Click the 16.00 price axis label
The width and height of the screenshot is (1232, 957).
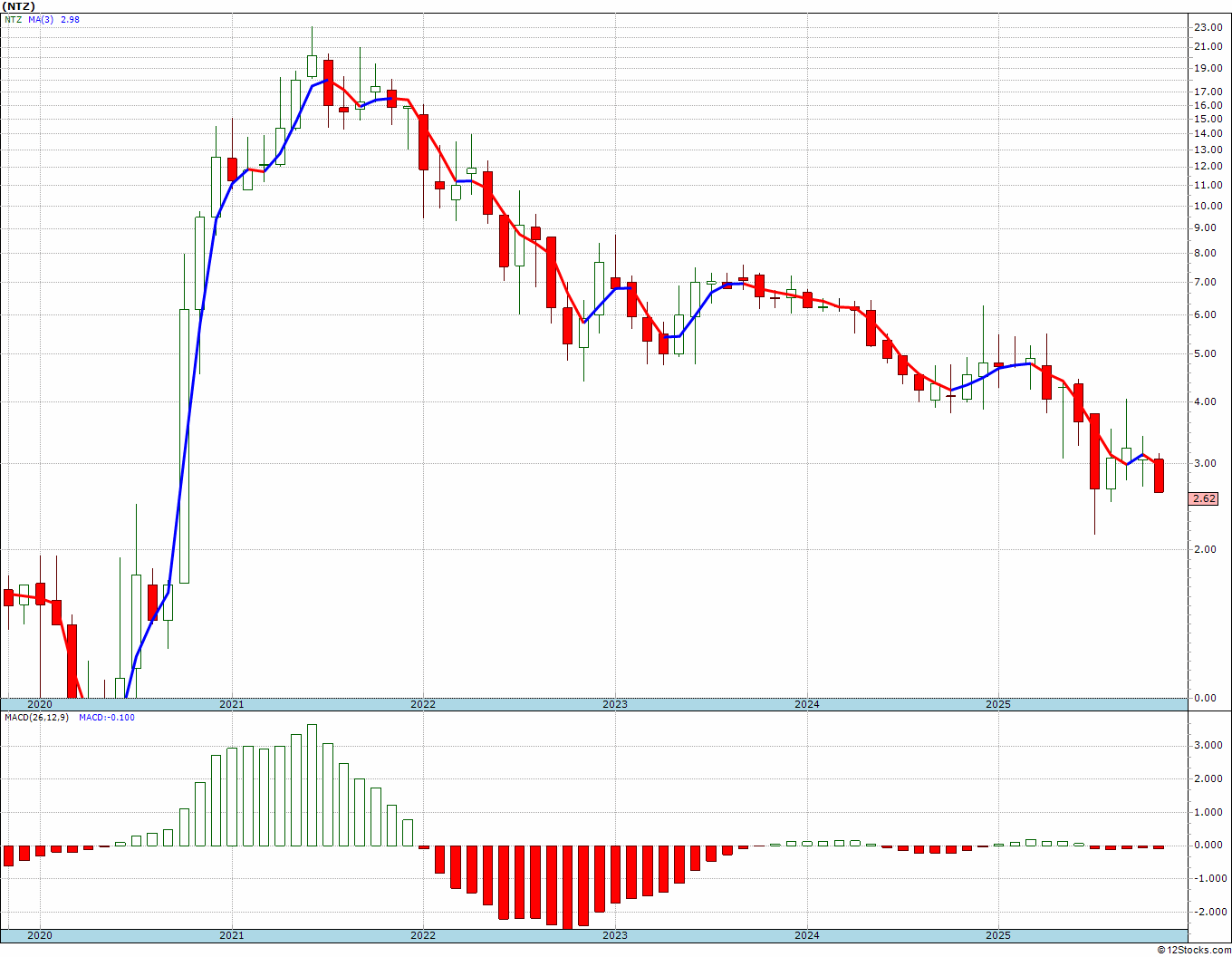point(1208,105)
